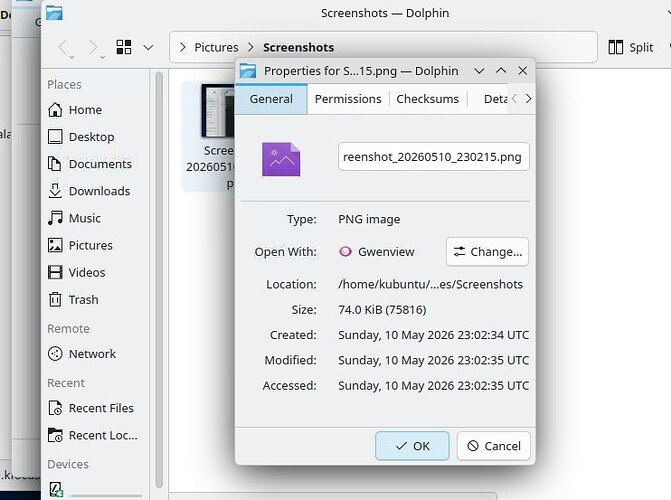671x500 pixels.
Task: Click the Created date value
Action: [x=433, y=335]
